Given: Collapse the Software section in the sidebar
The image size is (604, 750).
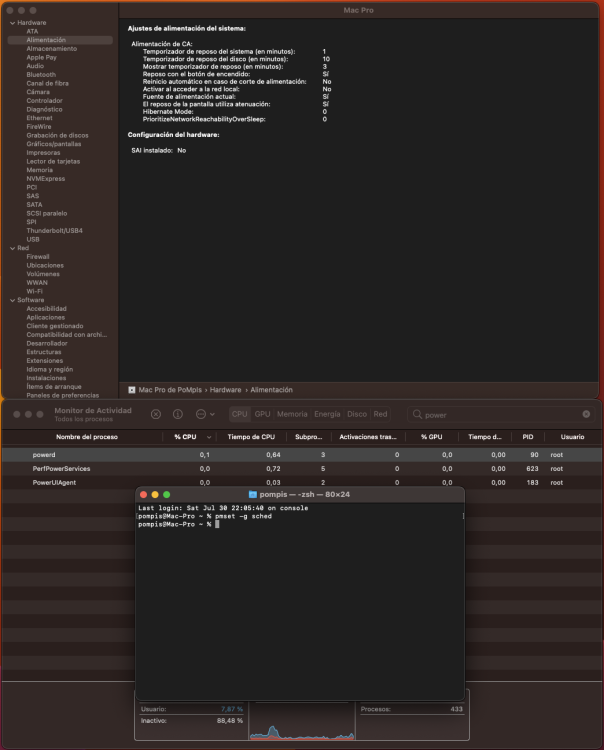Looking at the screenshot, I should [12, 300].
